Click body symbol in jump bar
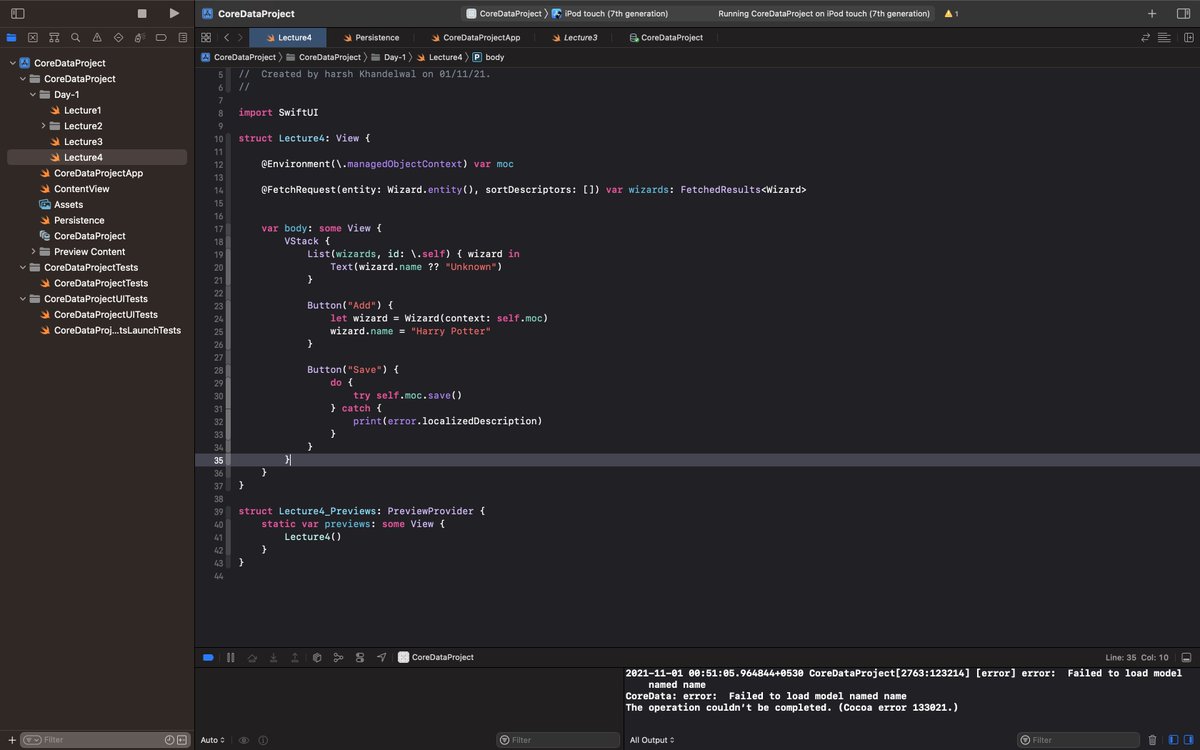 coord(488,57)
